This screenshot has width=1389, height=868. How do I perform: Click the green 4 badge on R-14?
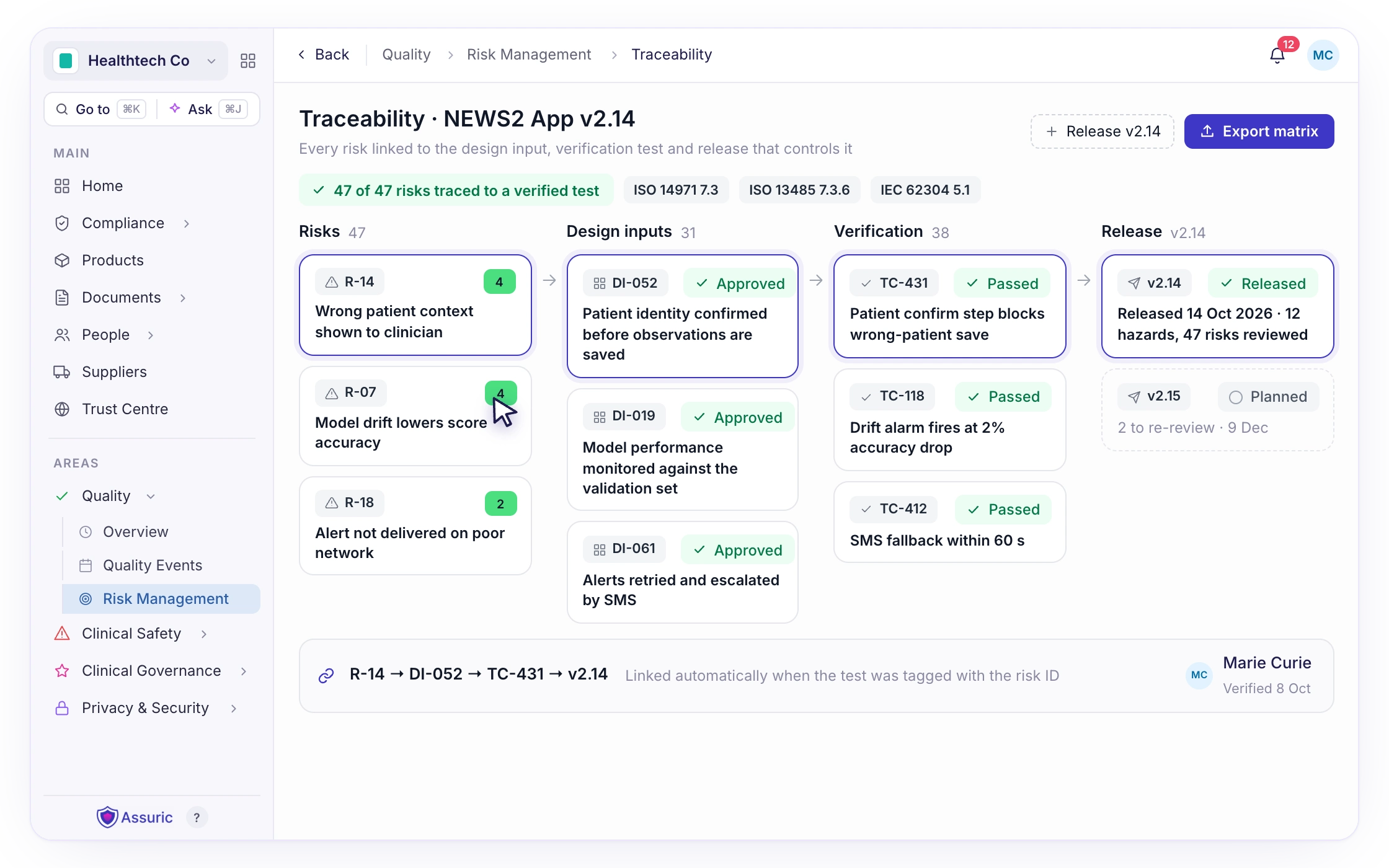(x=500, y=281)
